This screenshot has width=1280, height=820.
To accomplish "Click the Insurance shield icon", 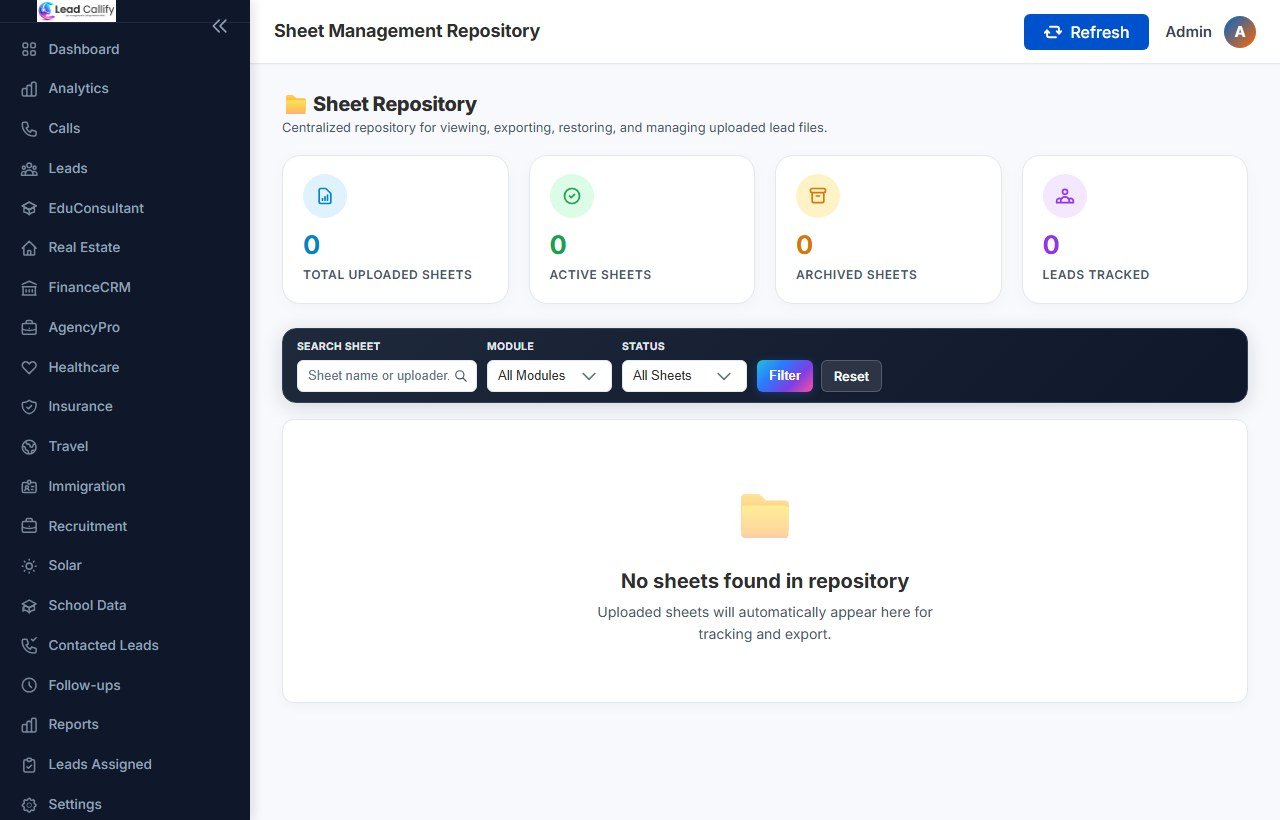I will (x=29, y=407).
